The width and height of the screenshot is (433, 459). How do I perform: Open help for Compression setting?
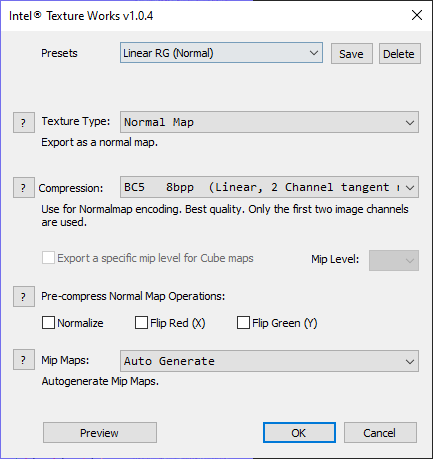click(x=24, y=188)
